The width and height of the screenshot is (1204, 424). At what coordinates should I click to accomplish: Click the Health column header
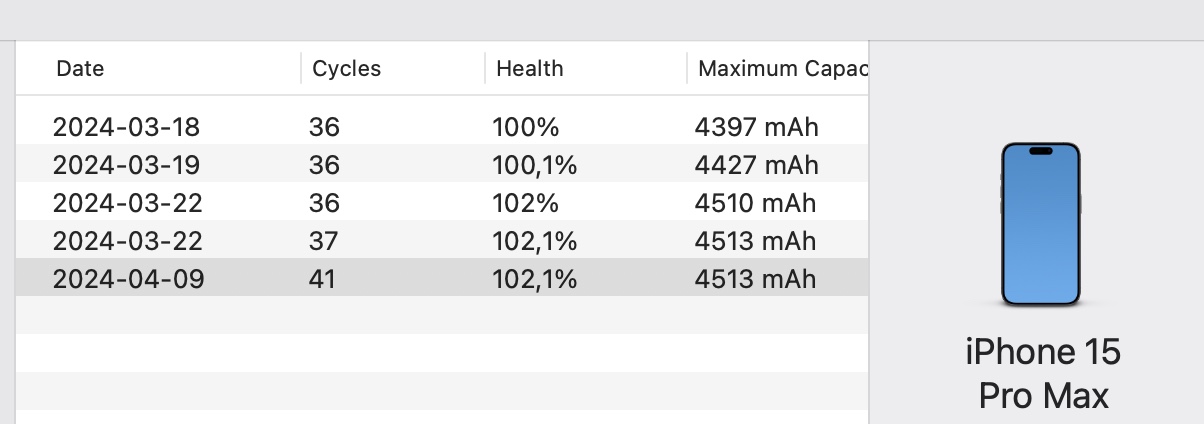click(x=530, y=69)
